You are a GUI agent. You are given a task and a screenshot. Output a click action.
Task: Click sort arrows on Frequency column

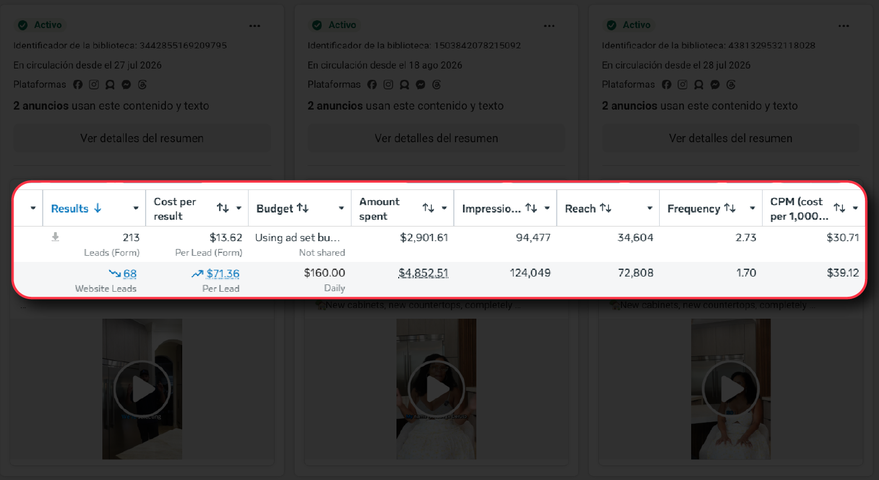pyautogui.click(x=730, y=208)
